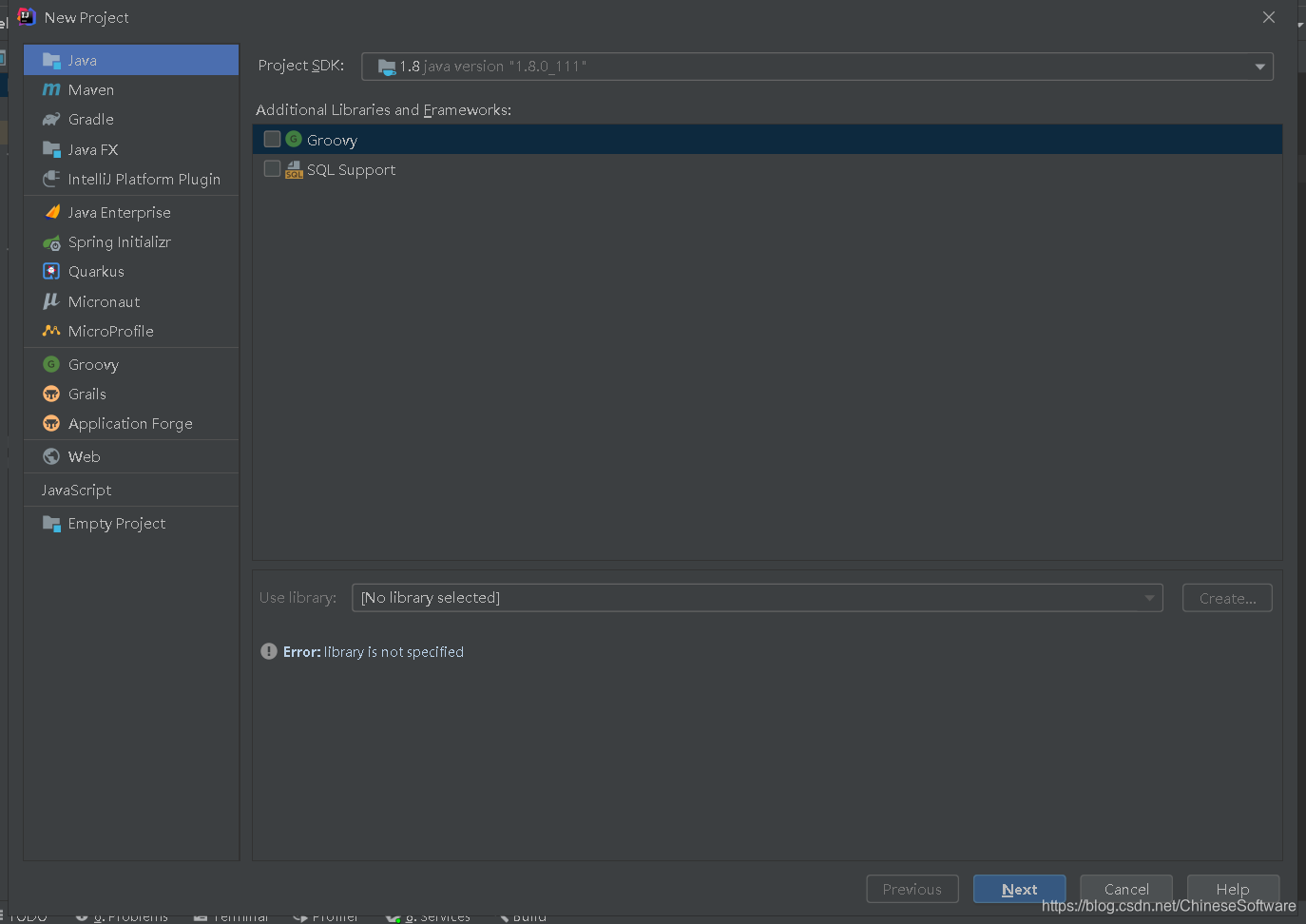Select the Quarkus list entry
The image size is (1306, 924).
pos(131,271)
